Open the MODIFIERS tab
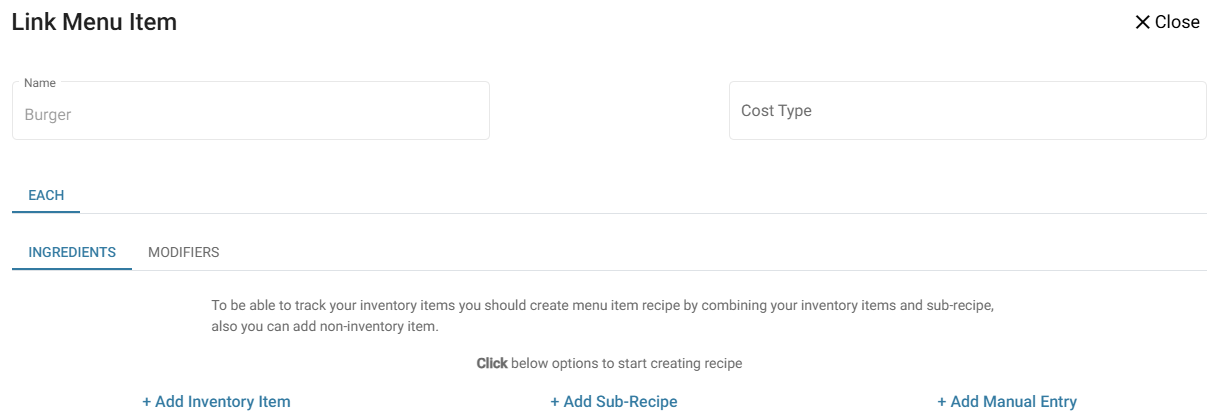Image resolution: width=1212 pixels, height=417 pixels. point(184,252)
